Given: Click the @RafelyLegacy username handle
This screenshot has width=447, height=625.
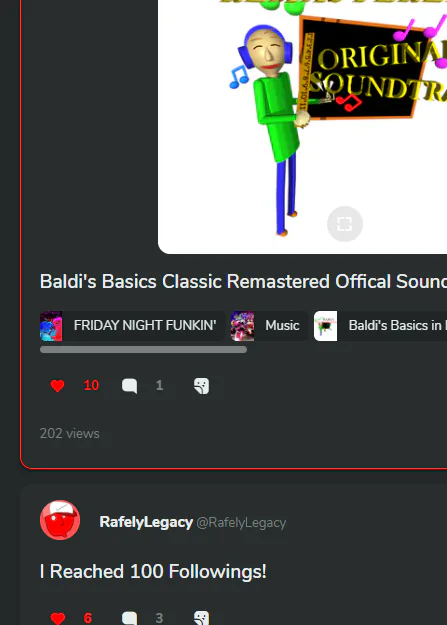Looking at the screenshot, I should 241,523.
